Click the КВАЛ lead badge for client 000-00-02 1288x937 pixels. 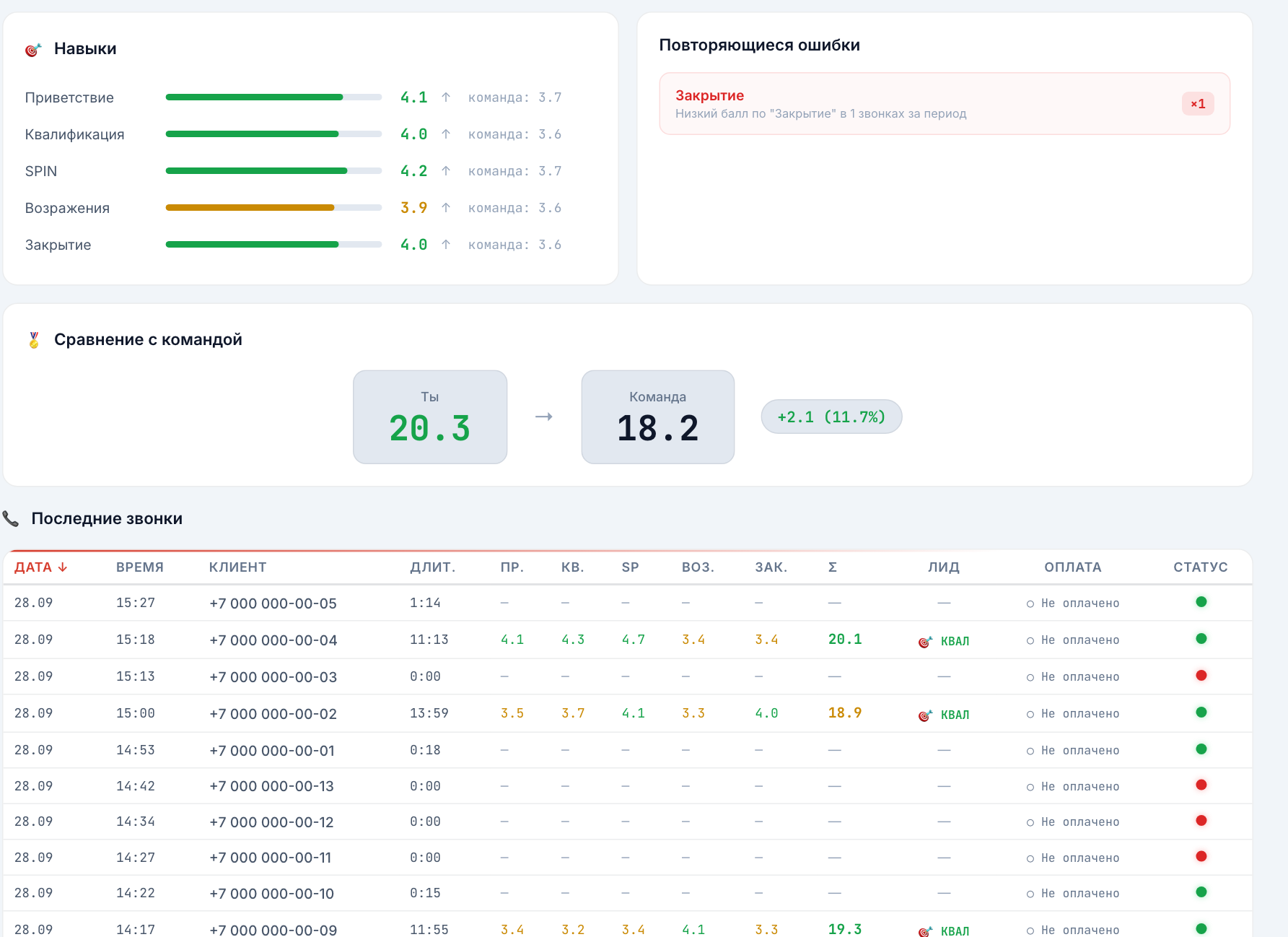(x=944, y=715)
